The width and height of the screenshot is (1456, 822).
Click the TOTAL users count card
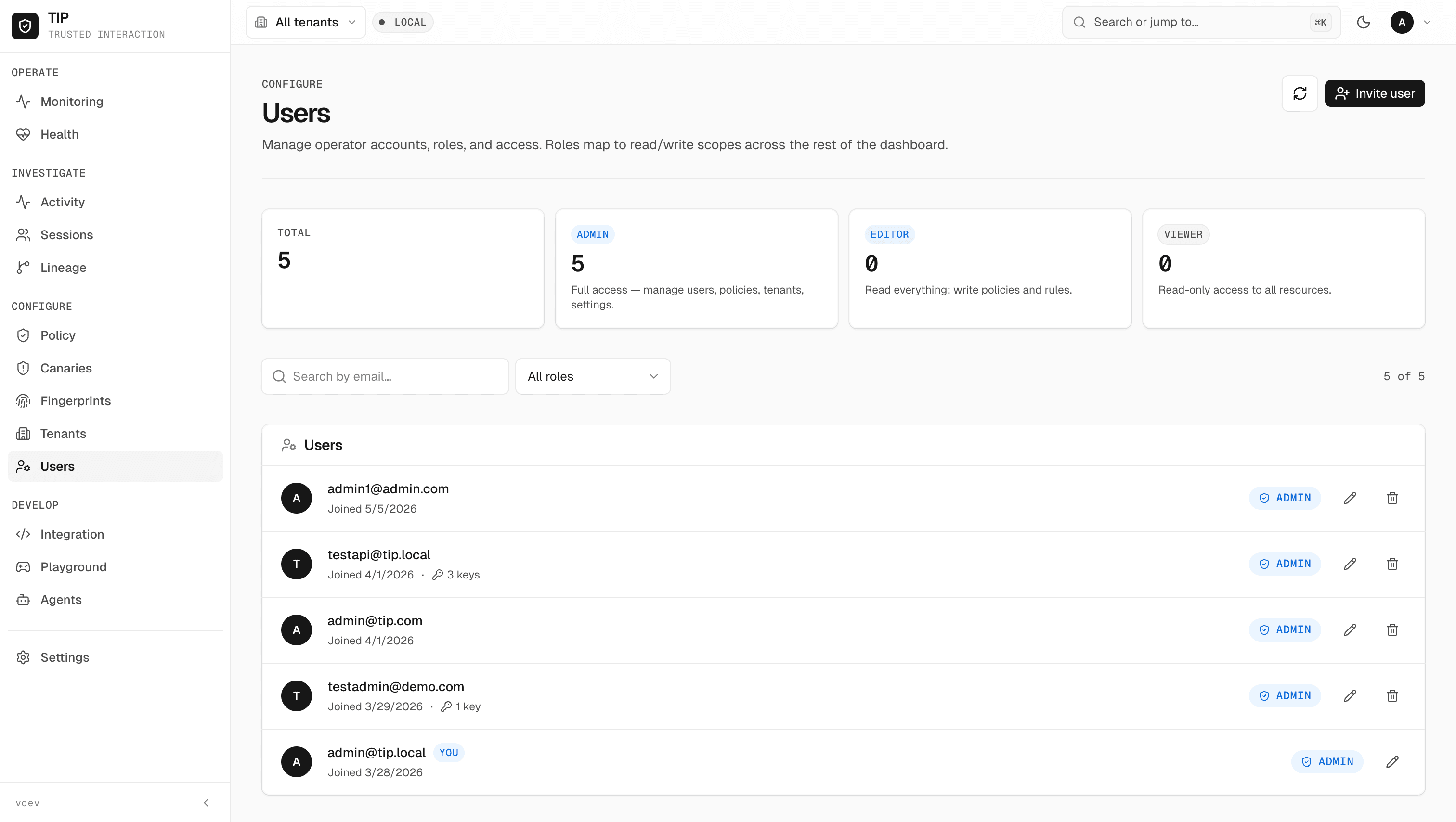(403, 269)
